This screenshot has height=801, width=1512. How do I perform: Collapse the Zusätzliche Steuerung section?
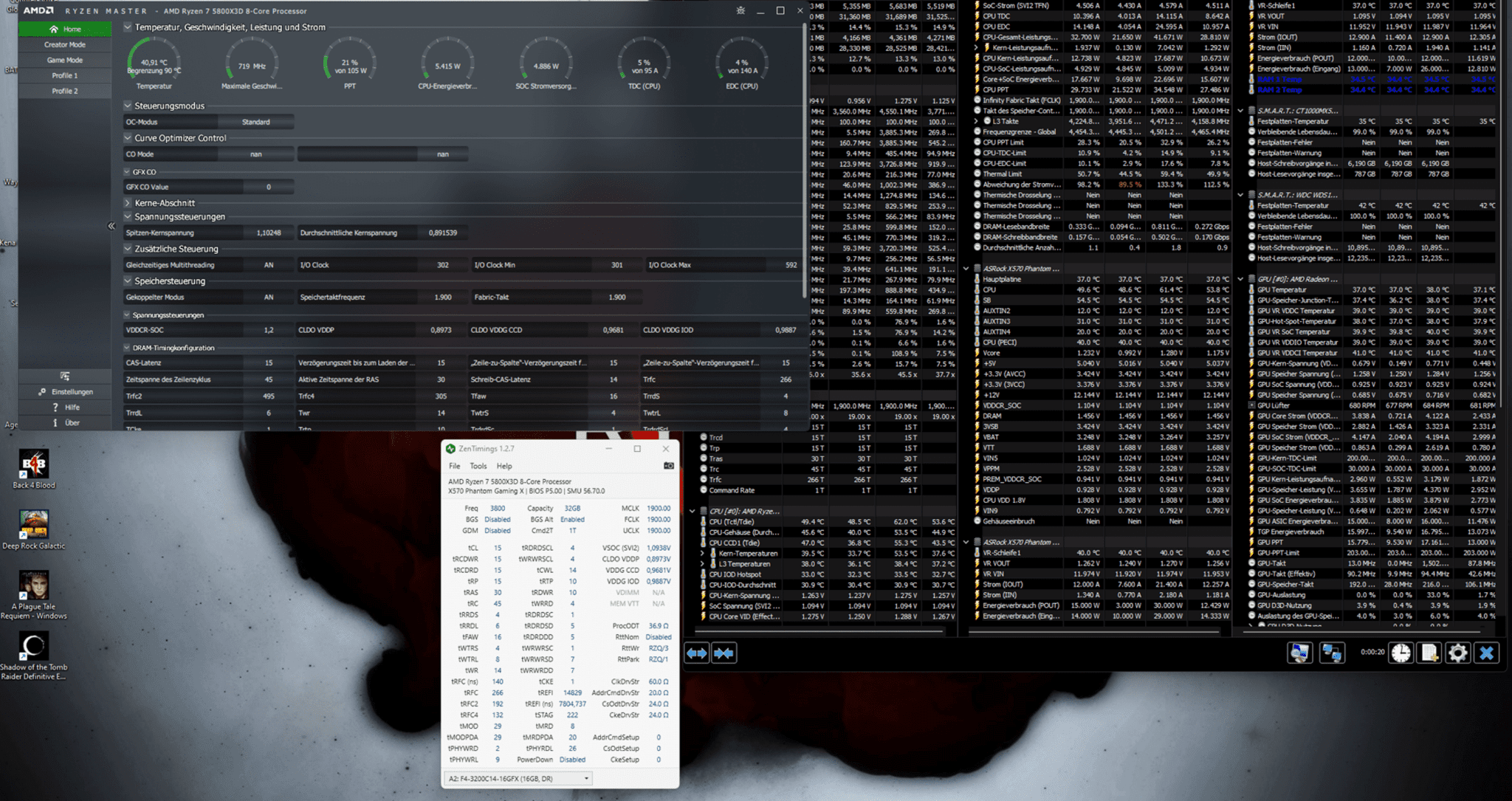click(128, 249)
